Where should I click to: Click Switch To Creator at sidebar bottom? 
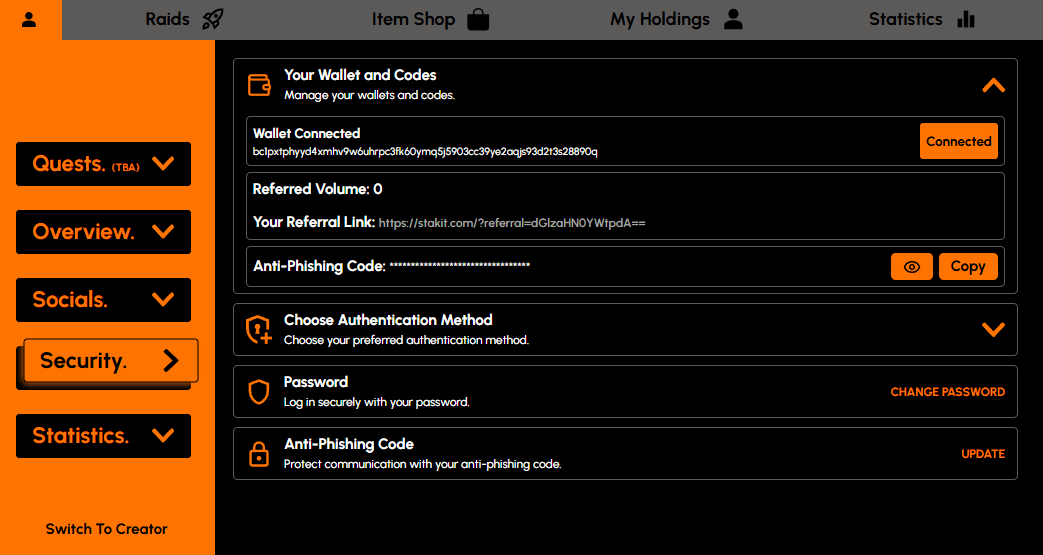coord(107,529)
